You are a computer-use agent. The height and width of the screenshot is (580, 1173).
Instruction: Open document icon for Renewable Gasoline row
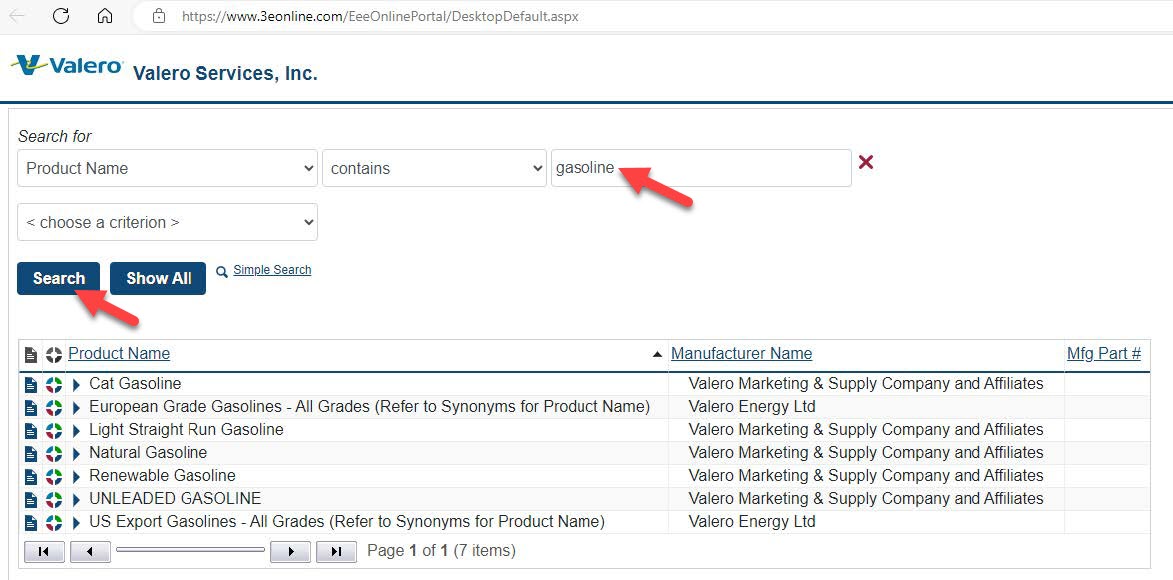[31, 477]
